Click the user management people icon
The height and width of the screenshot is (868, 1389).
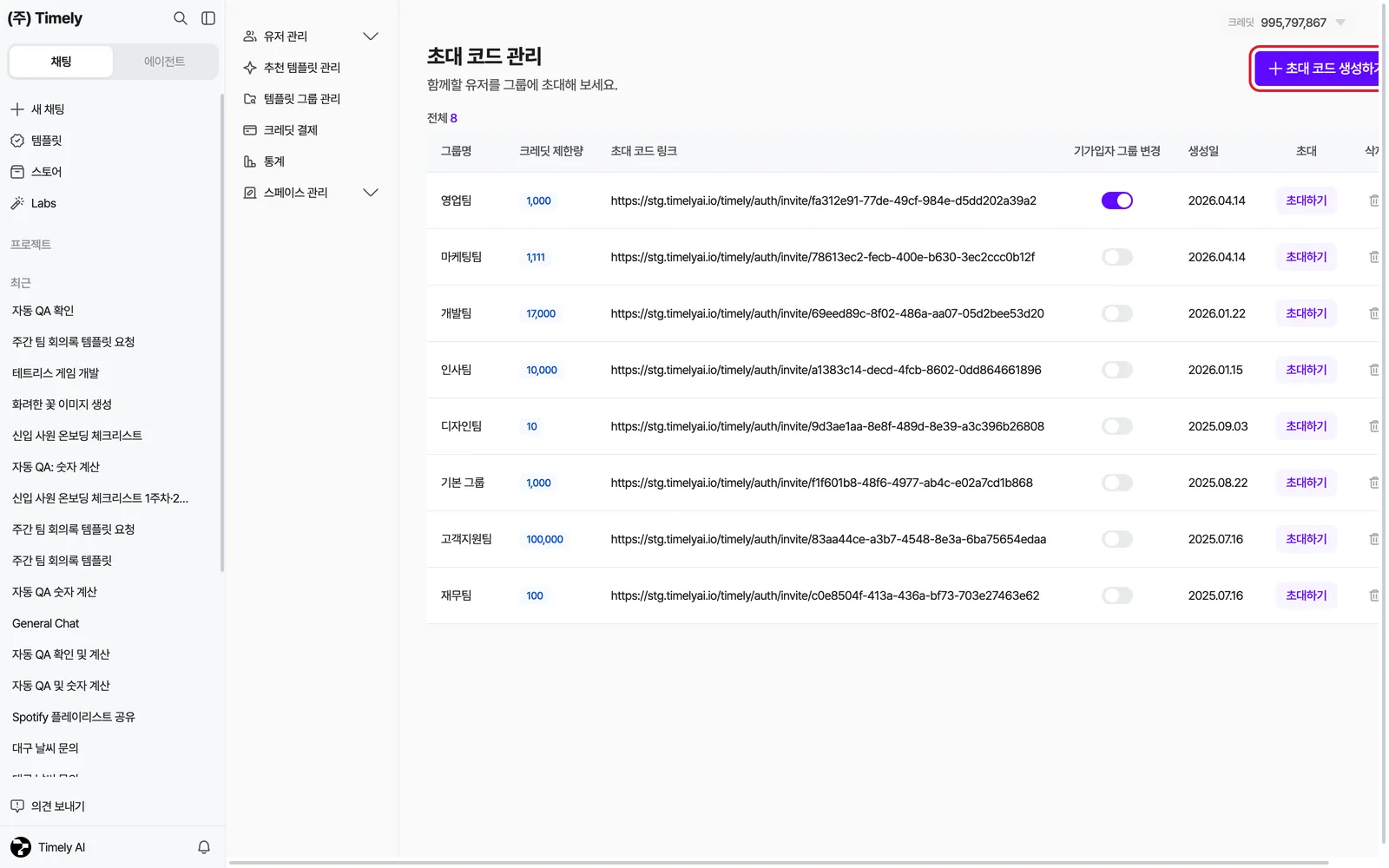(250, 36)
